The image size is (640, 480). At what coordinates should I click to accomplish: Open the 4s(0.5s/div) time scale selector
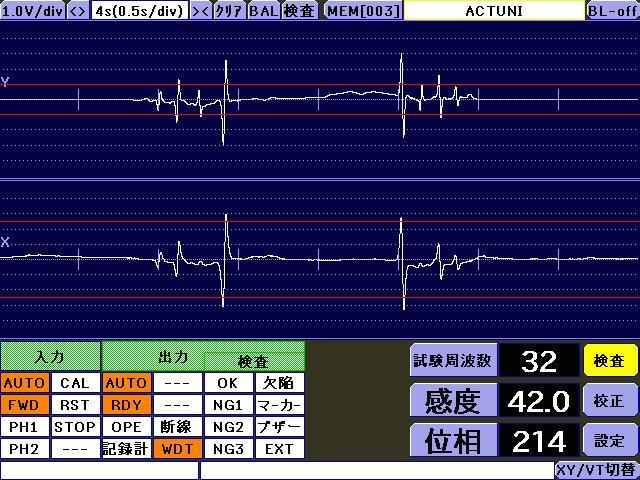click(139, 10)
